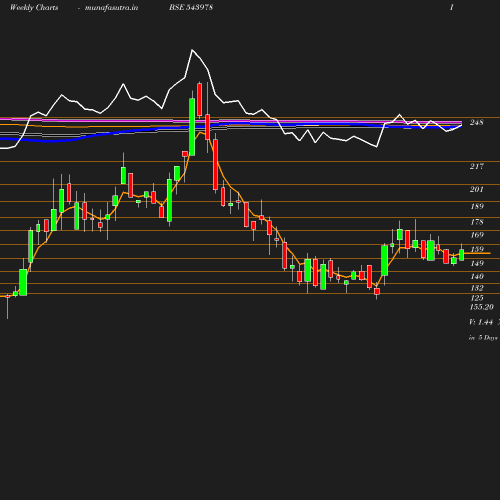Click the 169 price axis label
500x500 pixels.
click(x=477, y=235)
